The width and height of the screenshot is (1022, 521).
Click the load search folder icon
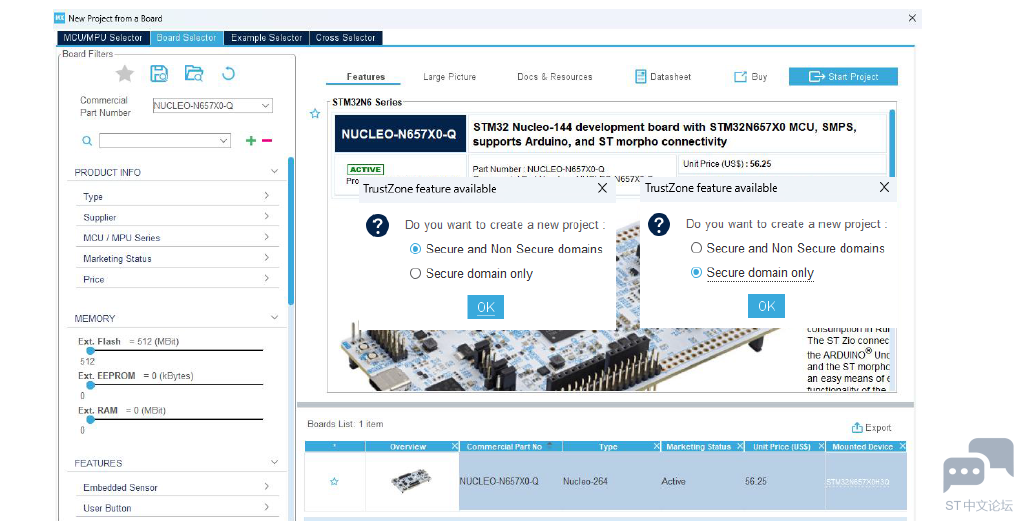pos(194,73)
